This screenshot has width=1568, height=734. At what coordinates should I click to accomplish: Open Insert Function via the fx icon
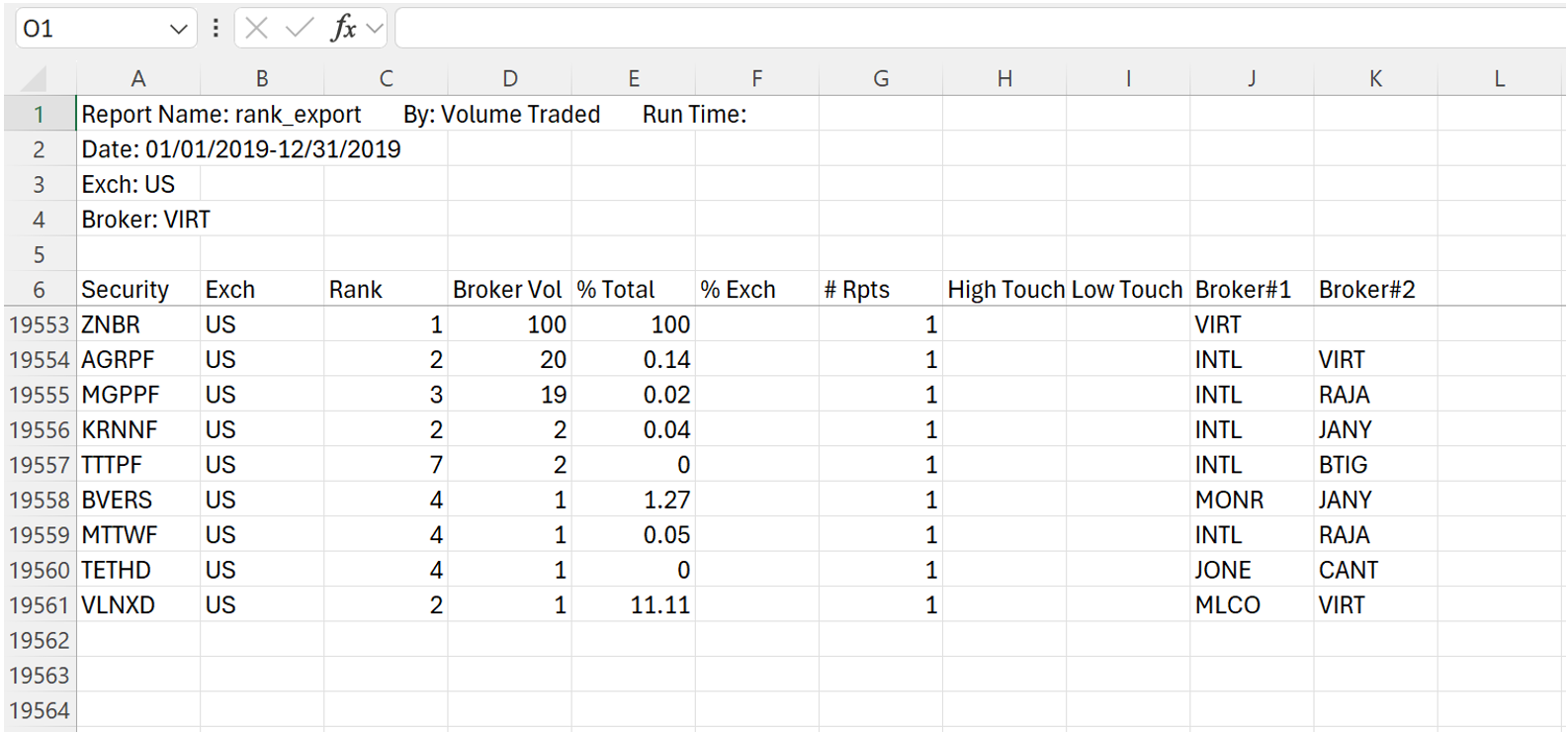(342, 29)
